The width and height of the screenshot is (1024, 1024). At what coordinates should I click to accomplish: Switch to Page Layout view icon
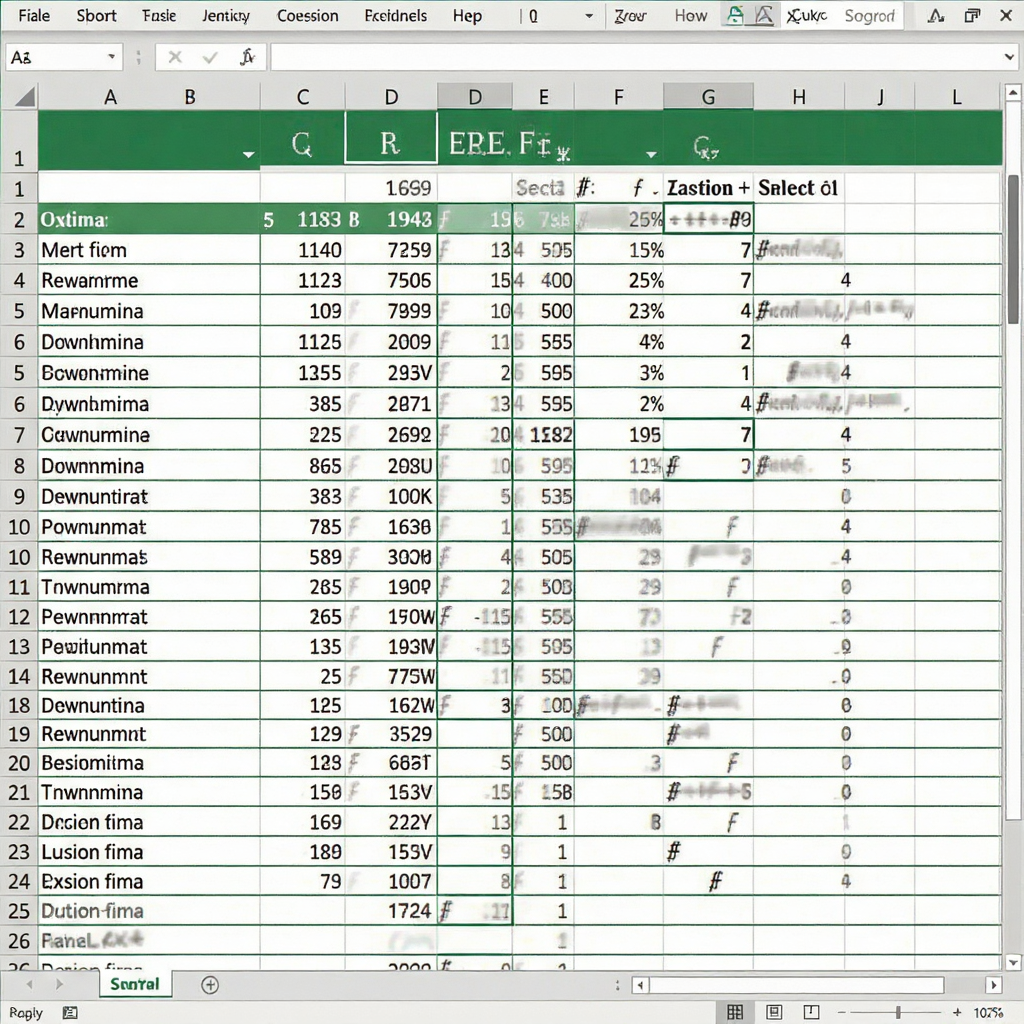tap(774, 1012)
